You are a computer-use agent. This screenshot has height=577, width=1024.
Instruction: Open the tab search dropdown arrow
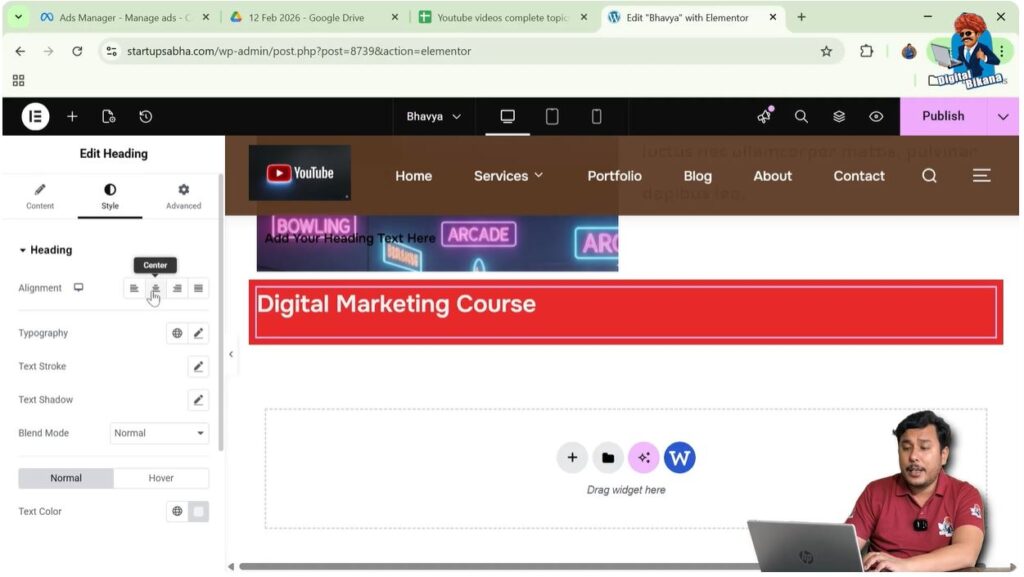(18, 17)
